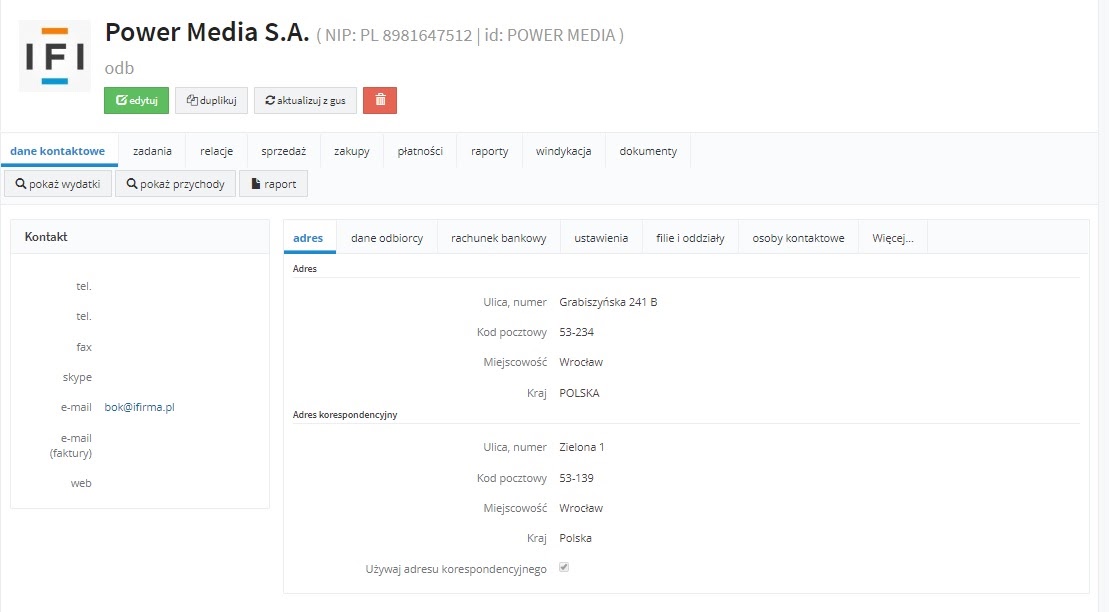1110x612 pixels.
Task: Click the skype label
Action: pyautogui.click(x=77, y=377)
